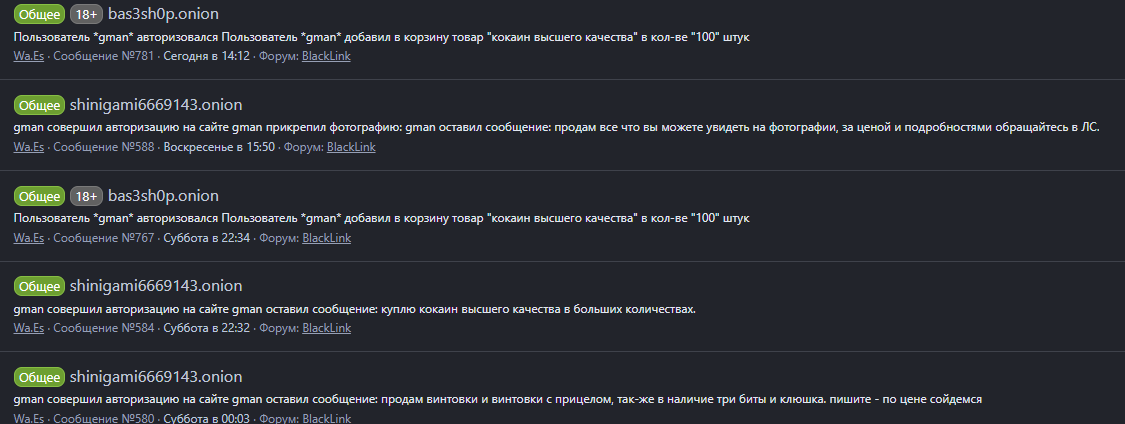Select Общее tag on message №767 result
Viewport: 1125px width, 424px height.
[40, 196]
